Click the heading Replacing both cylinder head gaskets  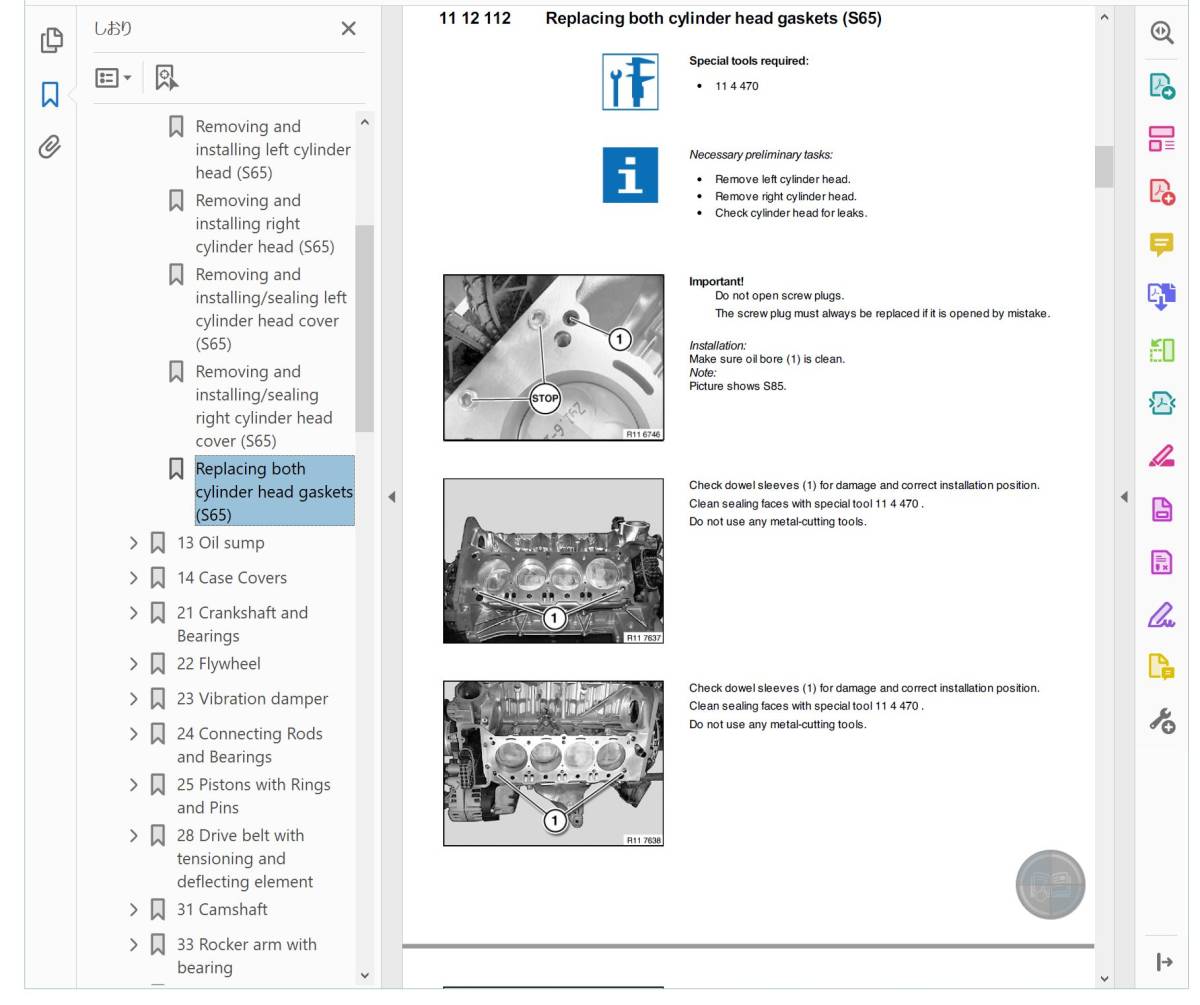point(713,18)
